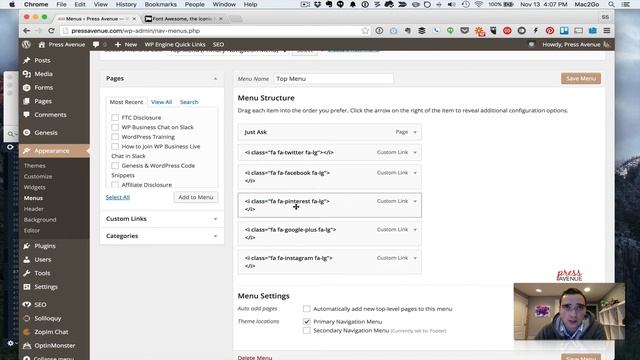The height and width of the screenshot is (360, 640).
Task: Expand the fa-facebook menu item arrow
Action: (415, 173)
